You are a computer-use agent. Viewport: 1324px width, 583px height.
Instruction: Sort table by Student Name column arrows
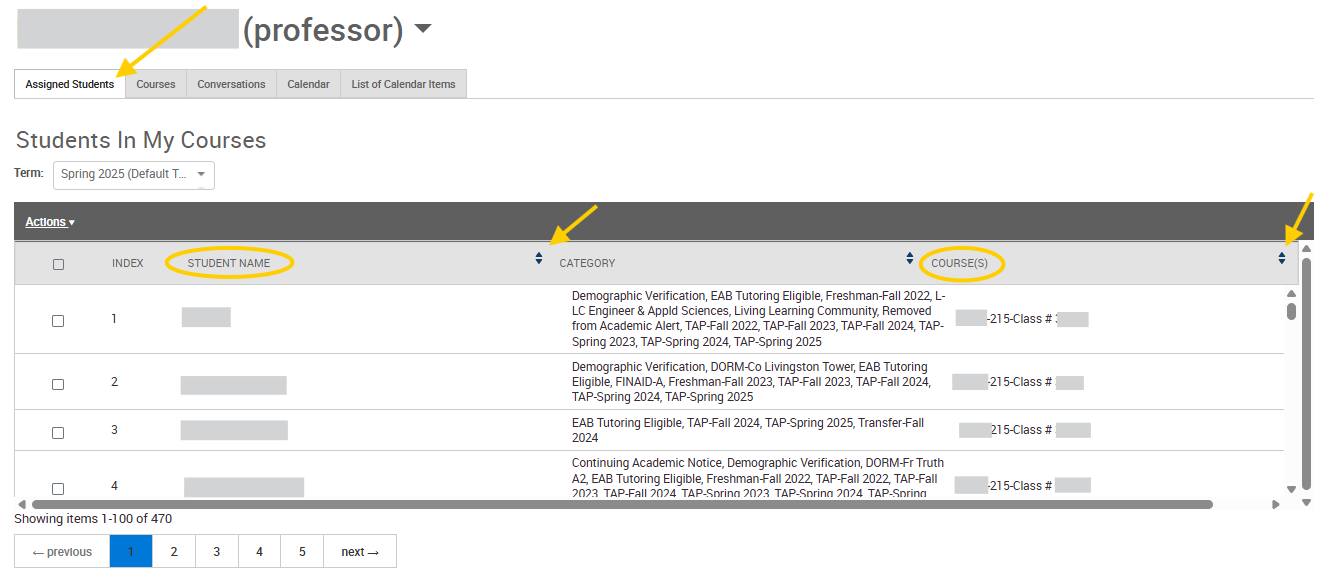[x=539, y=259]
